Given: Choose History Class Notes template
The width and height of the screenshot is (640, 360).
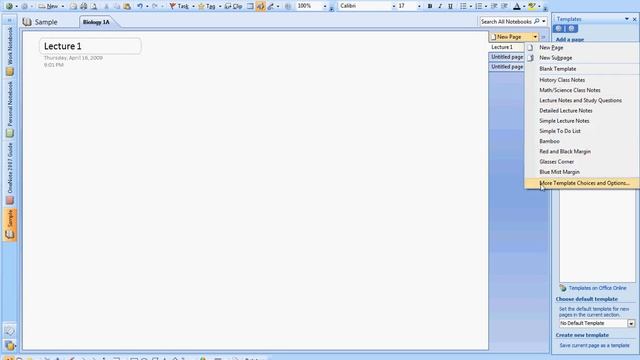Looking at the screenshot, I should coord(582,80).
